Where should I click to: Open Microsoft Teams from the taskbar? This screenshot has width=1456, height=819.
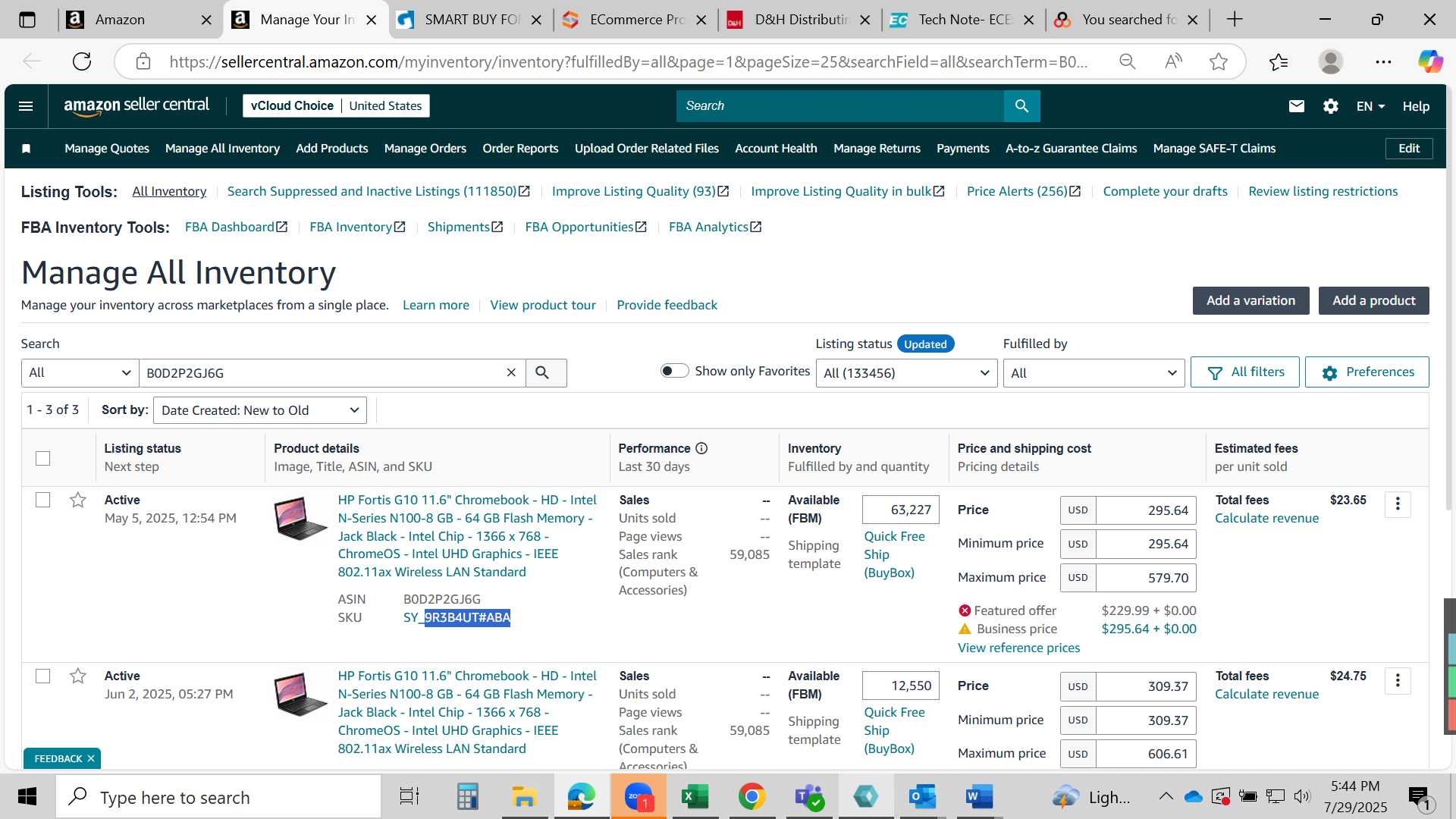tap(808, 797)
